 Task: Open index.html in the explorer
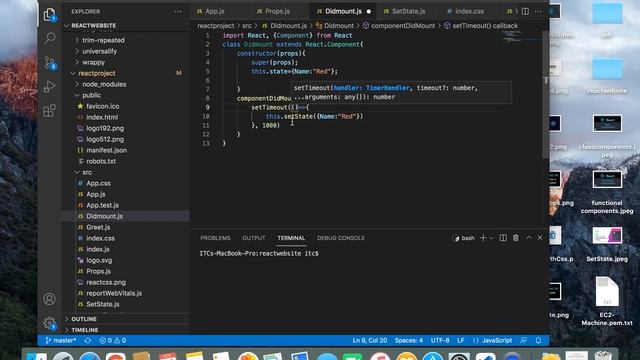click(102, 117)
